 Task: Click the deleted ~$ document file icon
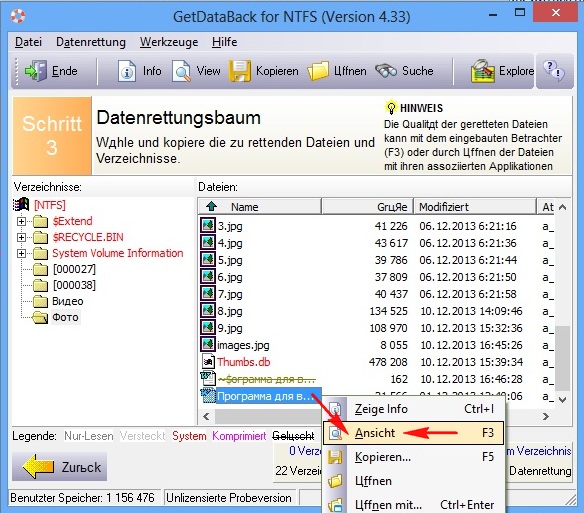tap(208, 379)
